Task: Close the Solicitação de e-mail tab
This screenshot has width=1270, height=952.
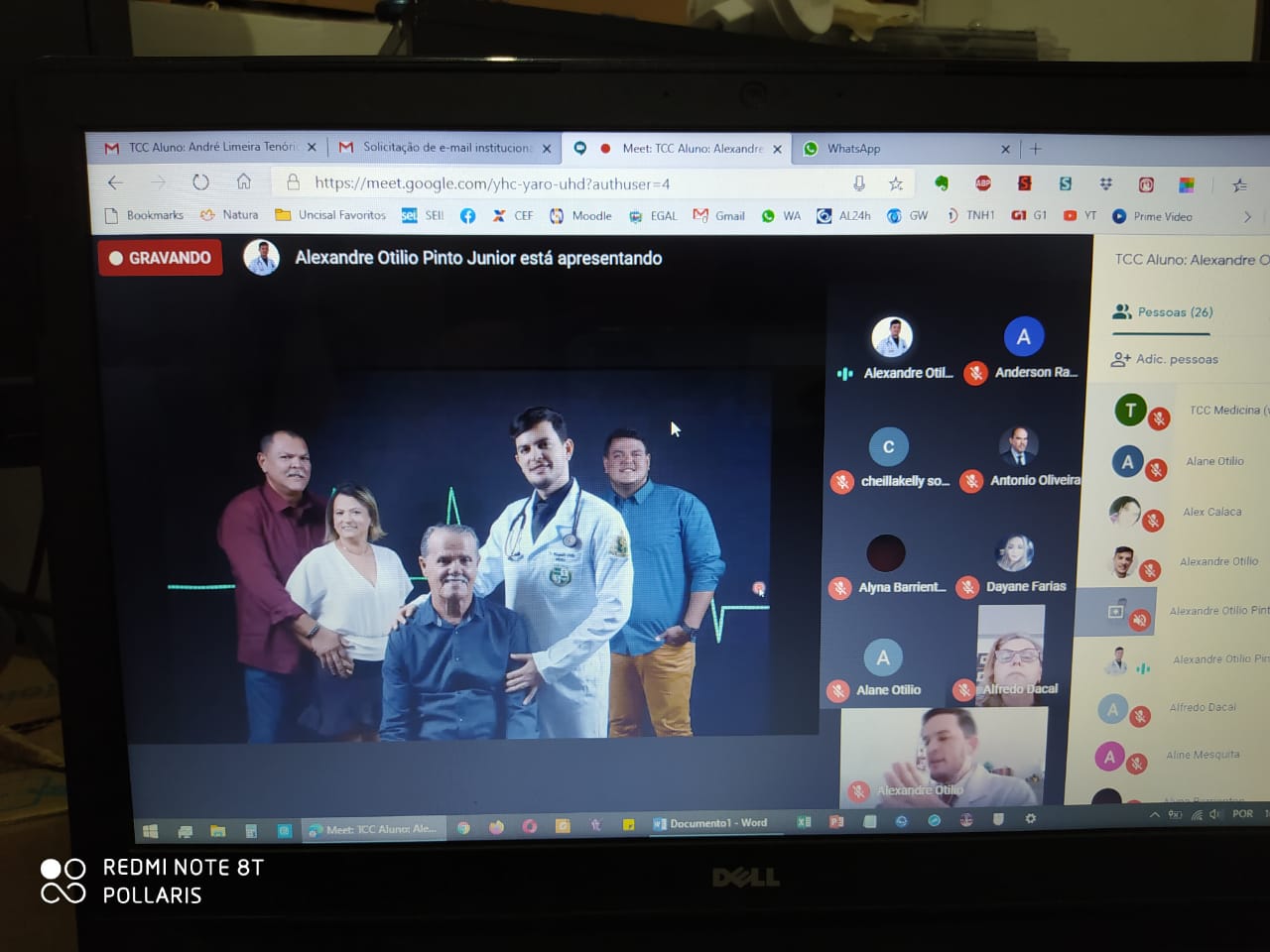Action: [547, 149]
